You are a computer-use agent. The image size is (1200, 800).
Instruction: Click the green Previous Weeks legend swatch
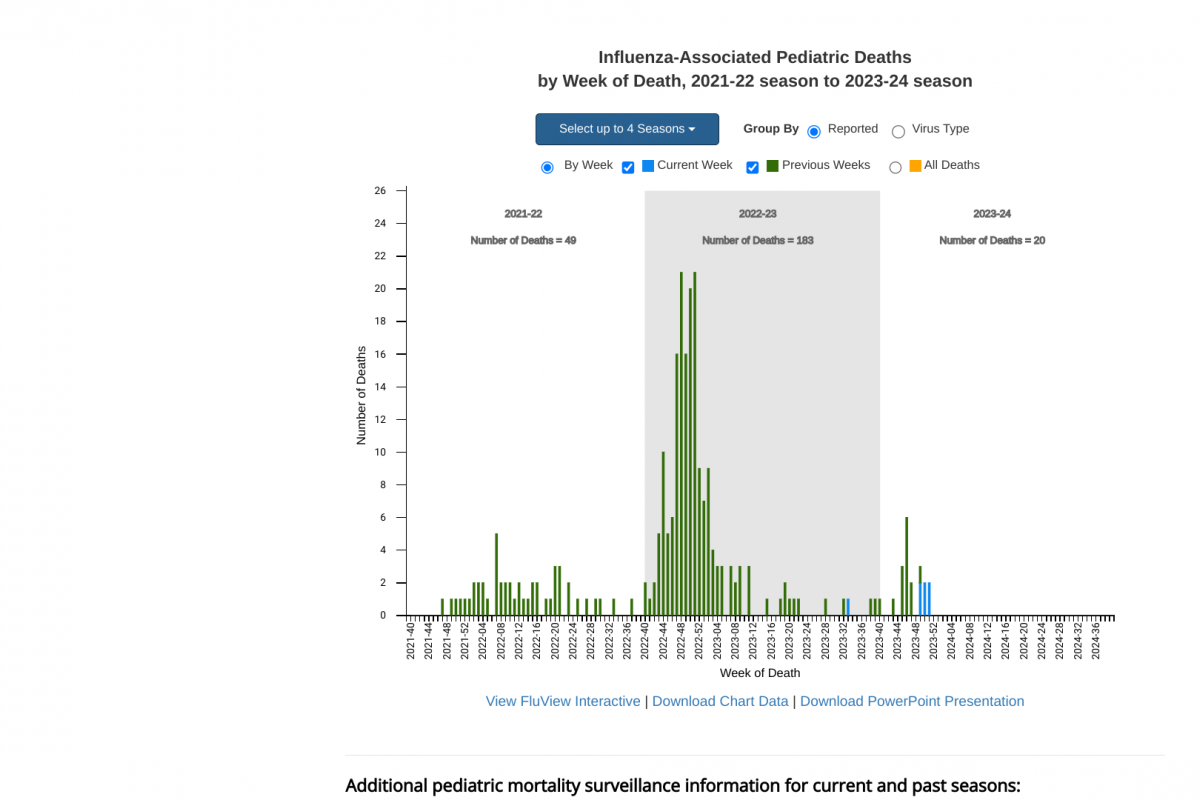(773, 166)
